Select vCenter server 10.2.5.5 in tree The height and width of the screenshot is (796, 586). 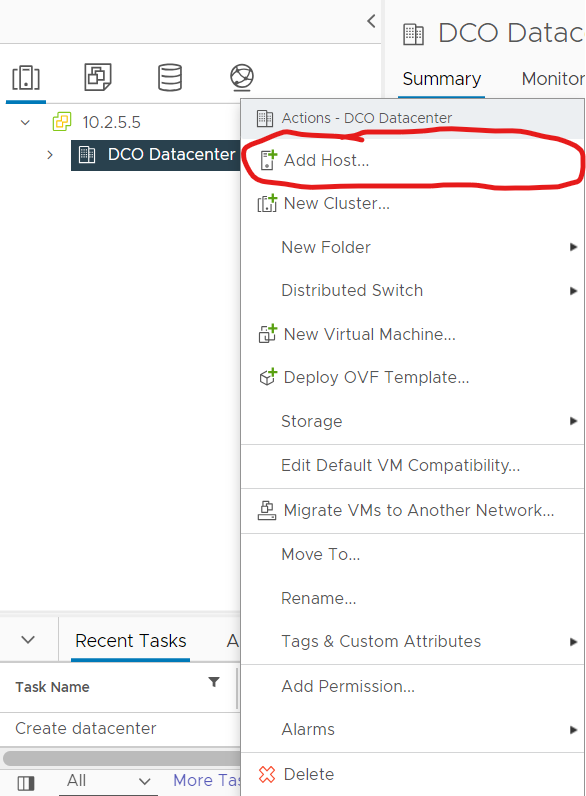[x=112, y=122]
